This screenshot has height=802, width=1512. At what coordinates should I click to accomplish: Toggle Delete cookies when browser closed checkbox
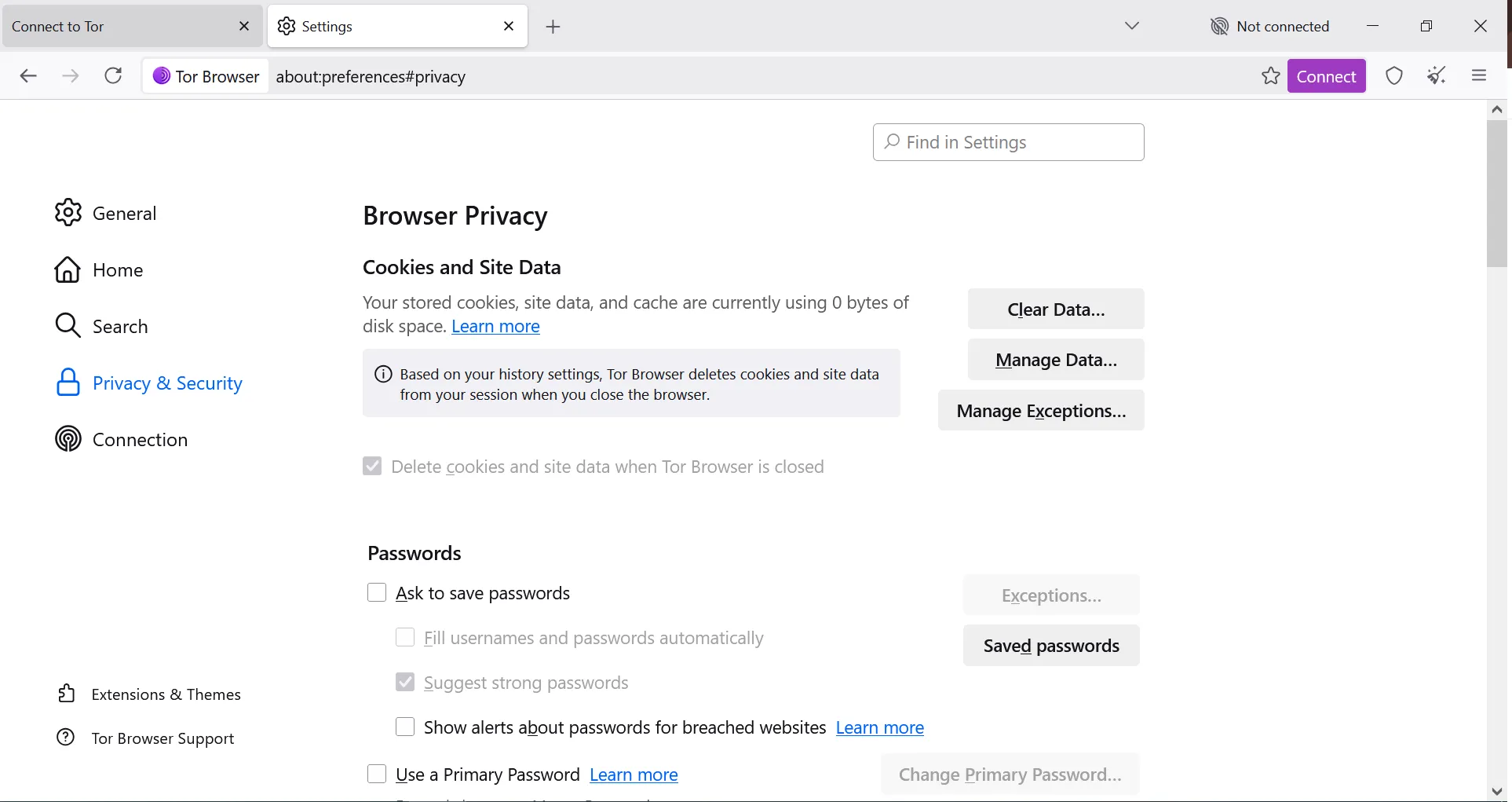coord(372,466)
